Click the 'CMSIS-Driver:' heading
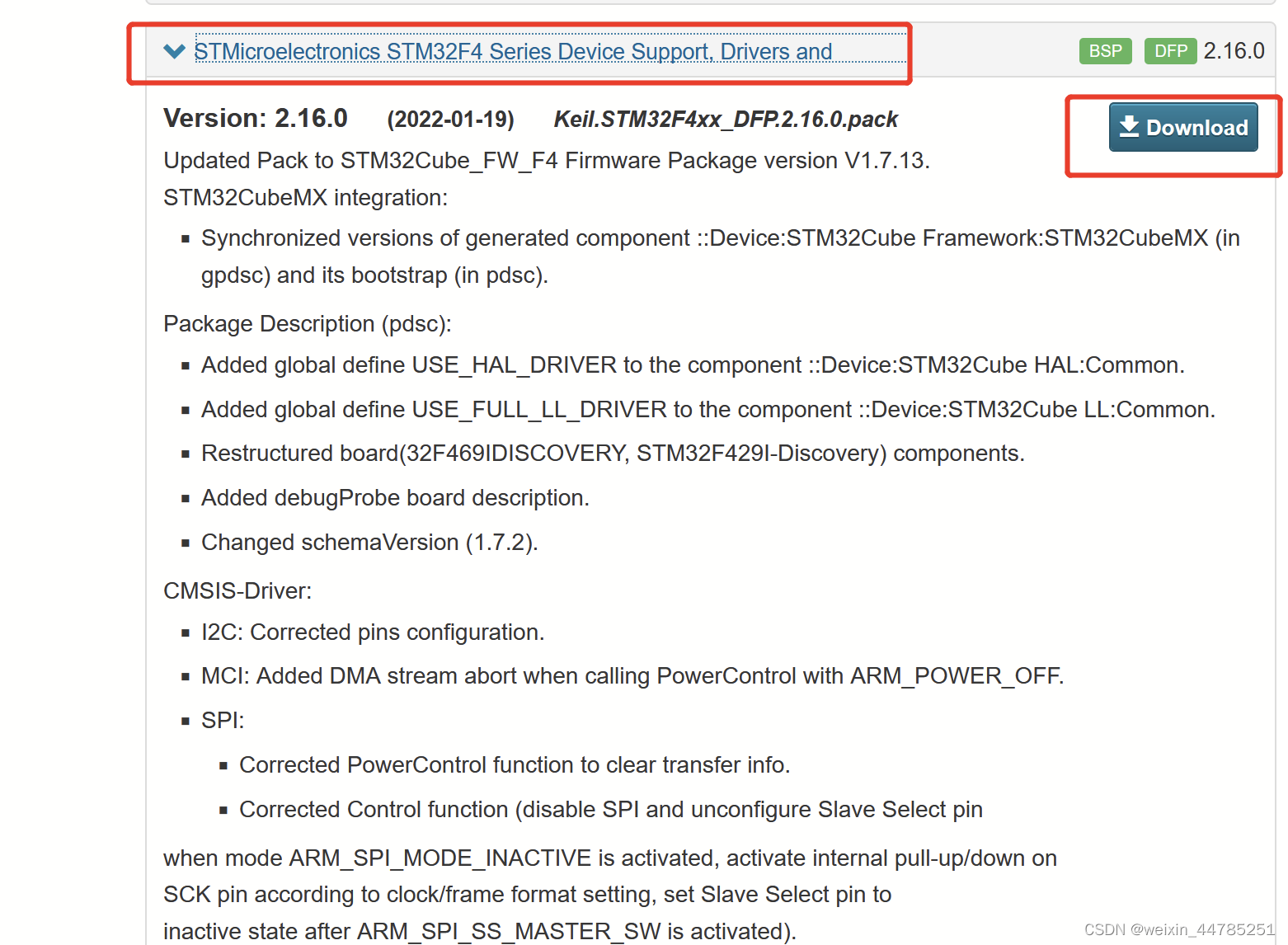Image resolution: width=1288 pixels, height=945 pixels. pyautogui.click(x=237, y=591)
